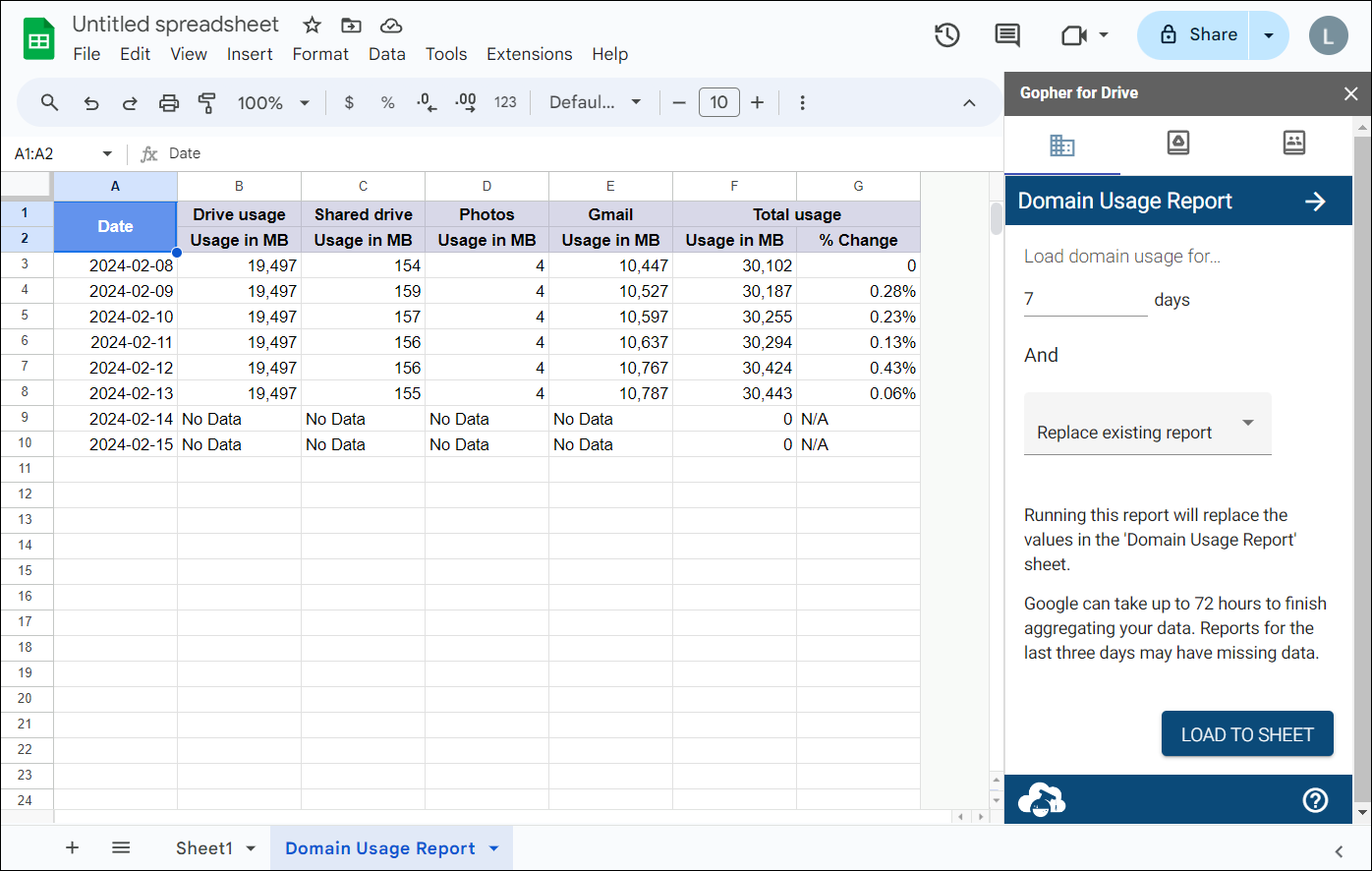1372x871 pixels.
Task: Switch to drive files icon tab
Action: coord(1178,144)
